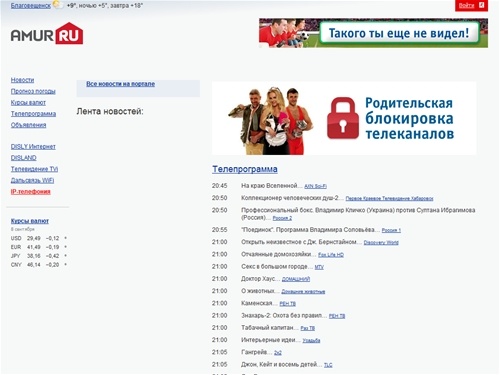This screenshot has height=375, width=500.
Task: Open Прогноз погоды in the side menu
Action: pyautogui.click(x=33, y=91)
